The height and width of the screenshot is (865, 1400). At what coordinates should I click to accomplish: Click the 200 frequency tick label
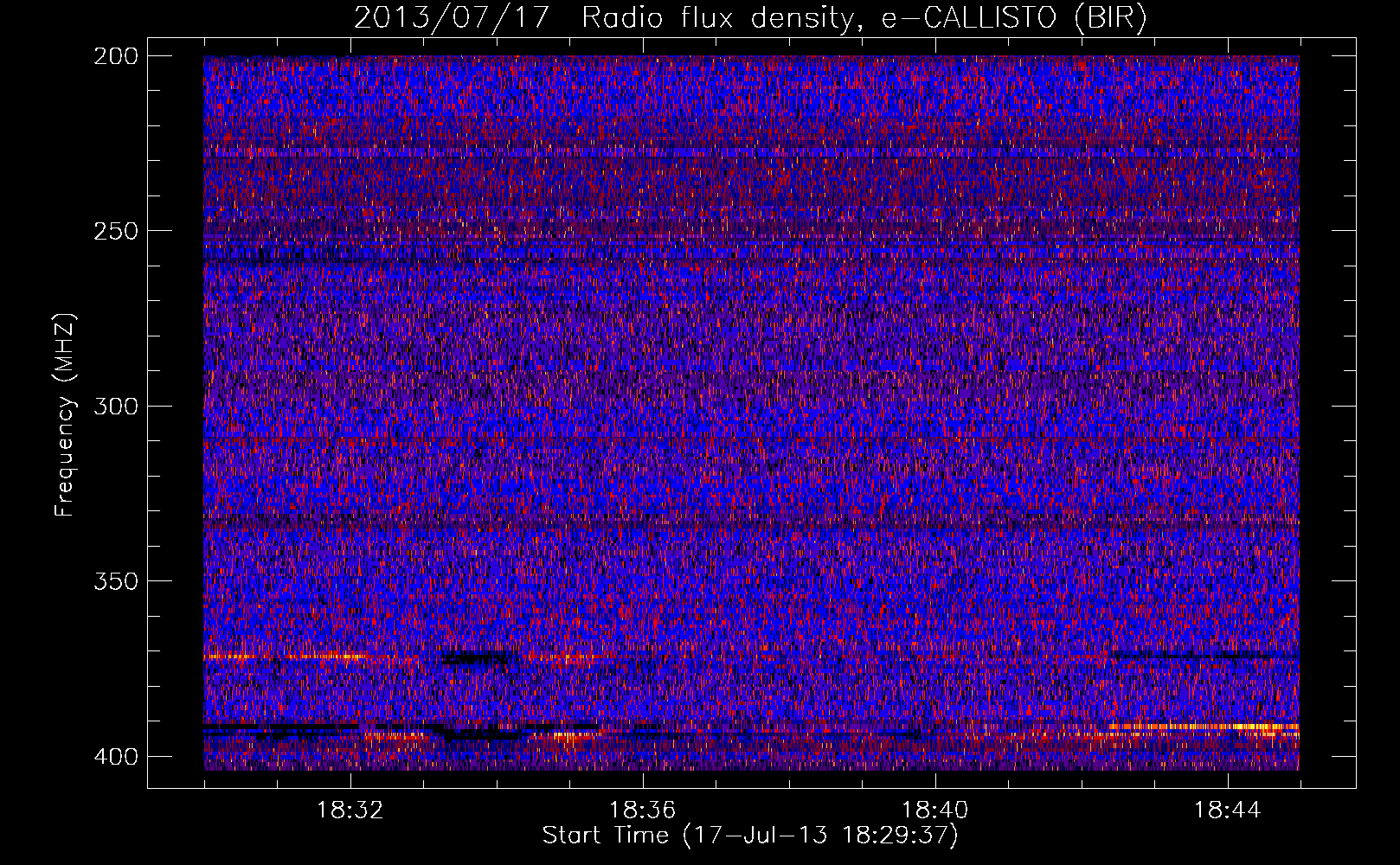coord(115,56)
